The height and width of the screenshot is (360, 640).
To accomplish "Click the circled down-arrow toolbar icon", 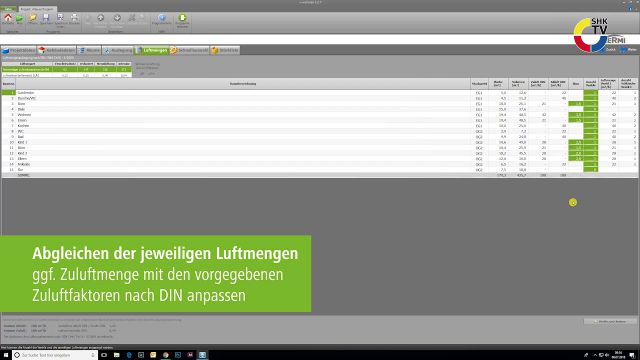I will (x=117, y=18).
